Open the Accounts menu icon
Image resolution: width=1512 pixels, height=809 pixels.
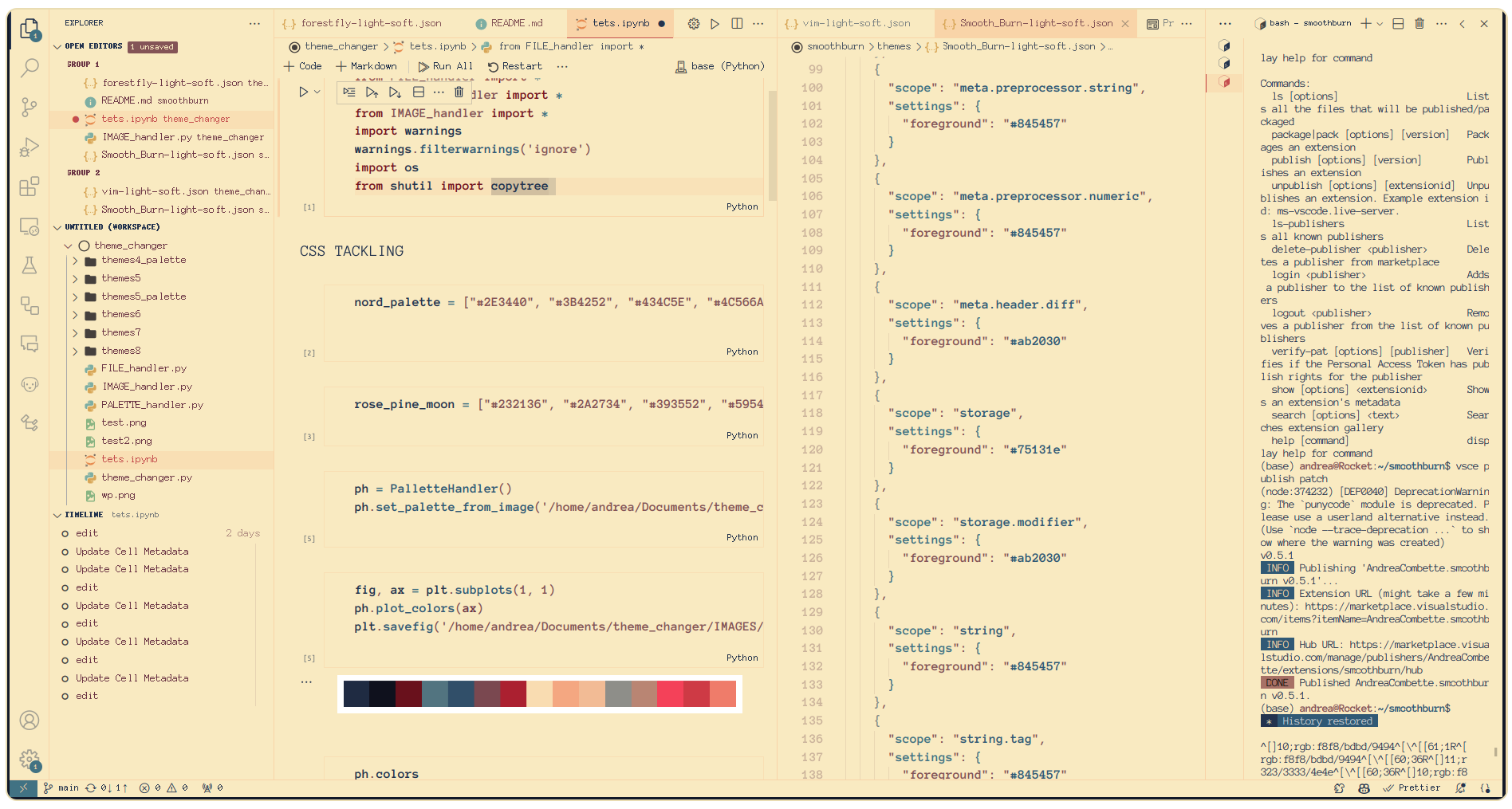30,721
